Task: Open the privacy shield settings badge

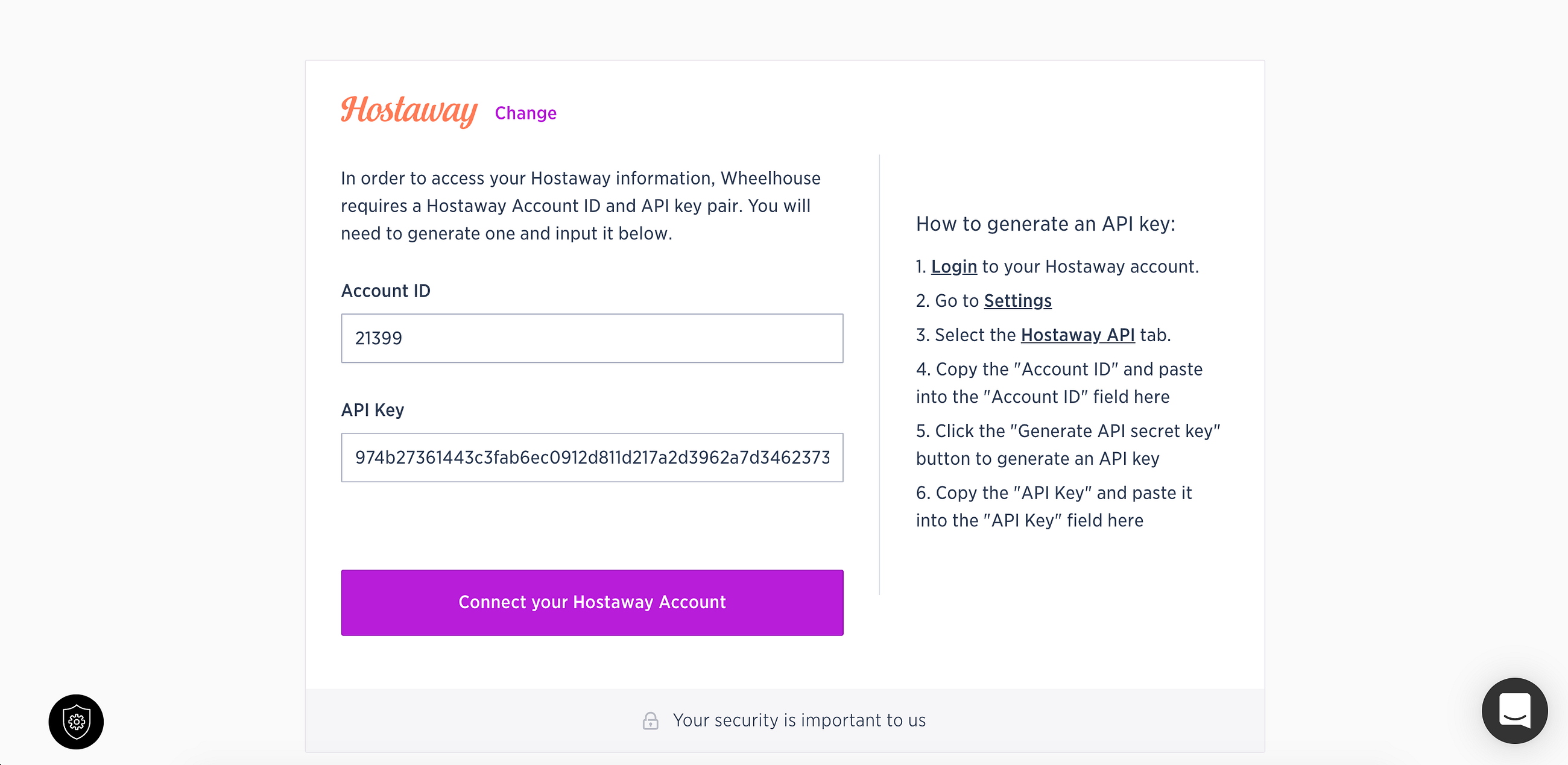Action: click(x=76, y=721)
